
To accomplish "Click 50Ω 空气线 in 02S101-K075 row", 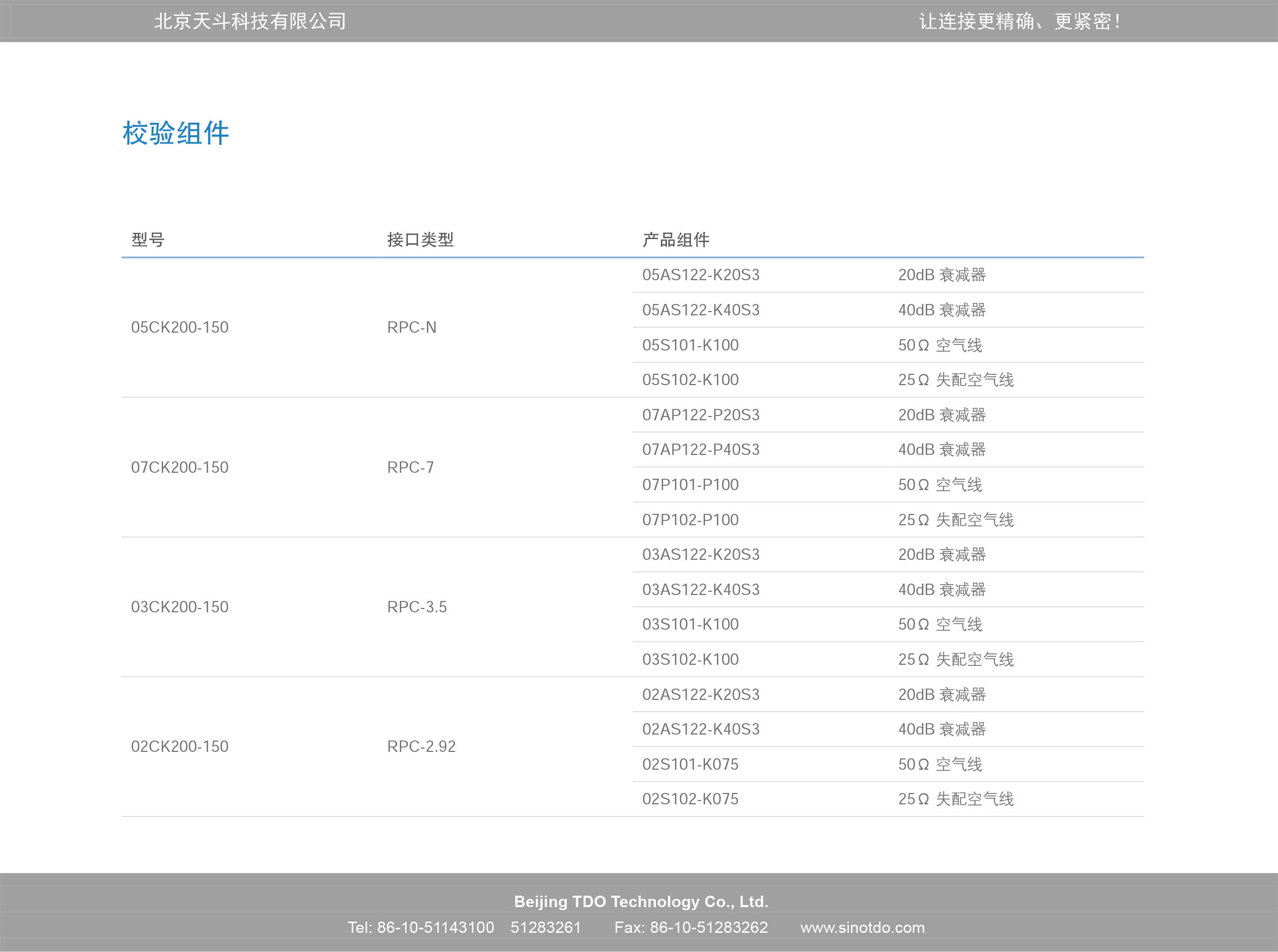I will (940, 764).
